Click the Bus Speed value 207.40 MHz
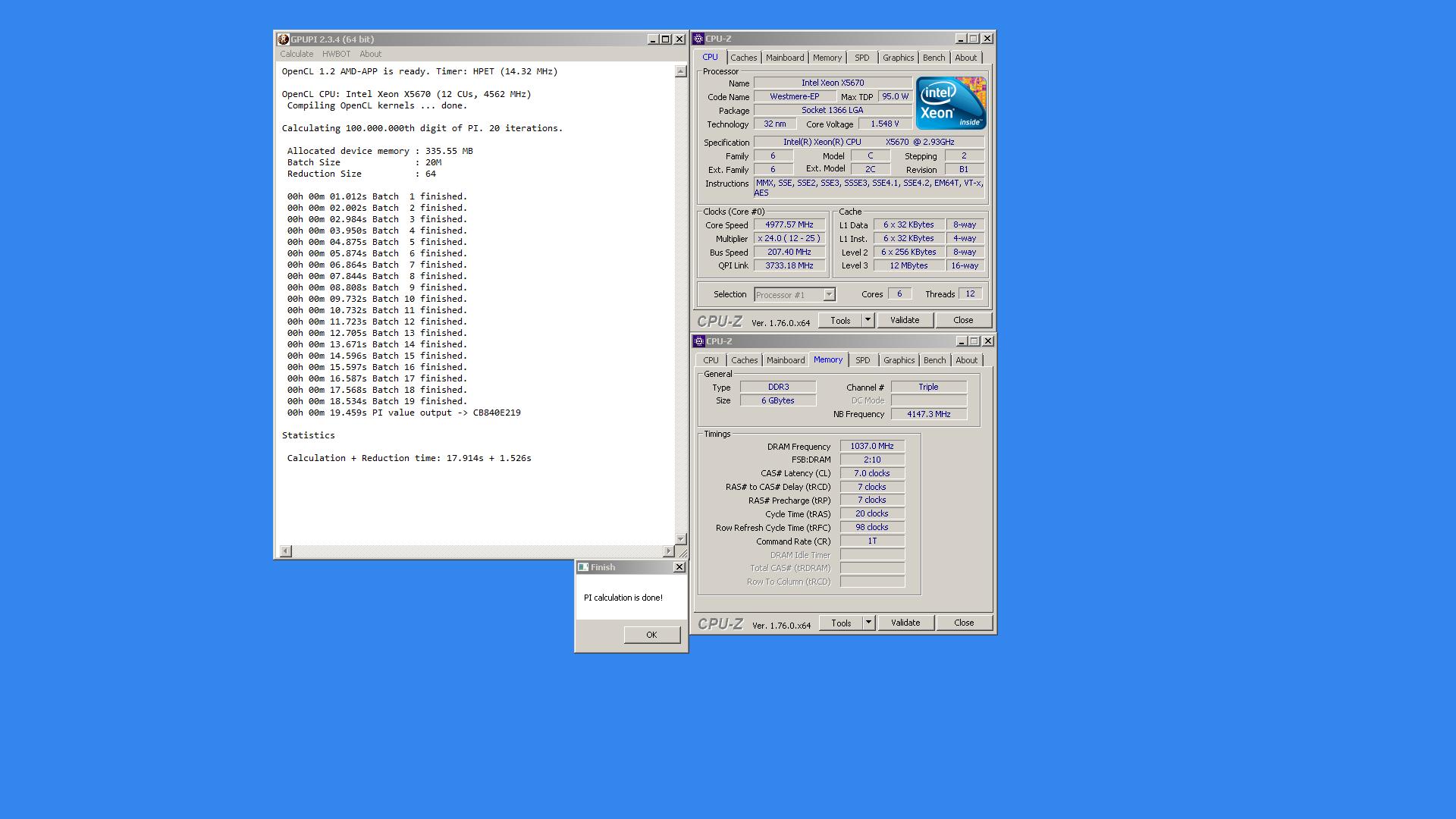 click(789, 253)
